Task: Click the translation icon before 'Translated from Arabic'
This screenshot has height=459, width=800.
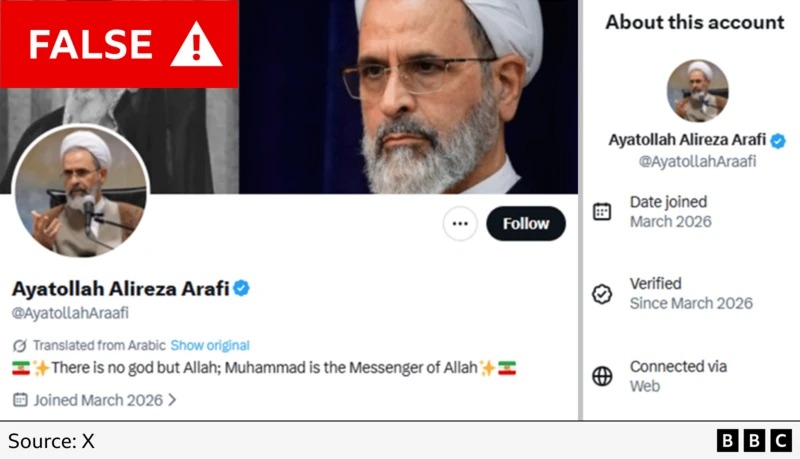Action: point(20,345)
